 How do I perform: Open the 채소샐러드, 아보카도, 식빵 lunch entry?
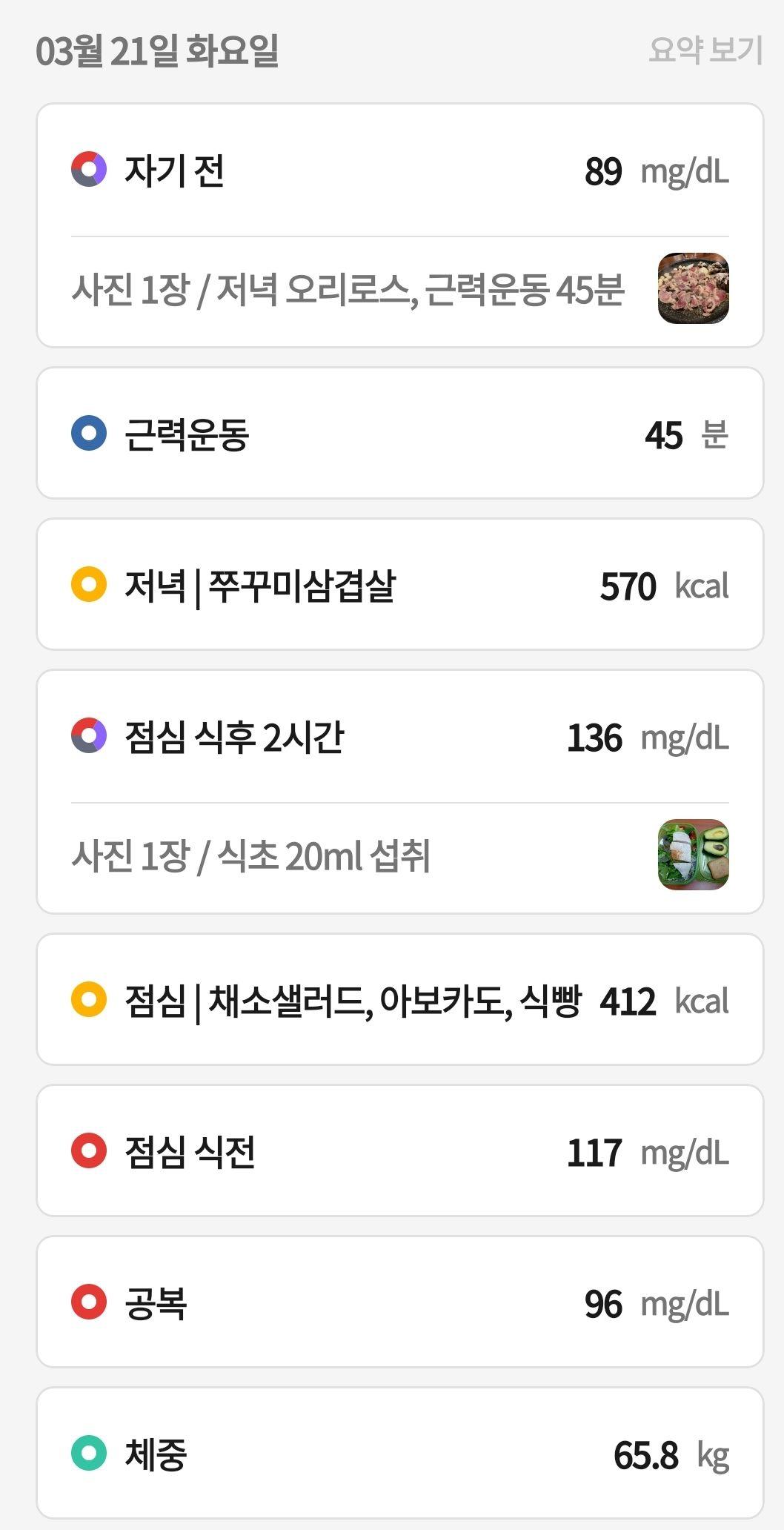tap(400, 1000)
